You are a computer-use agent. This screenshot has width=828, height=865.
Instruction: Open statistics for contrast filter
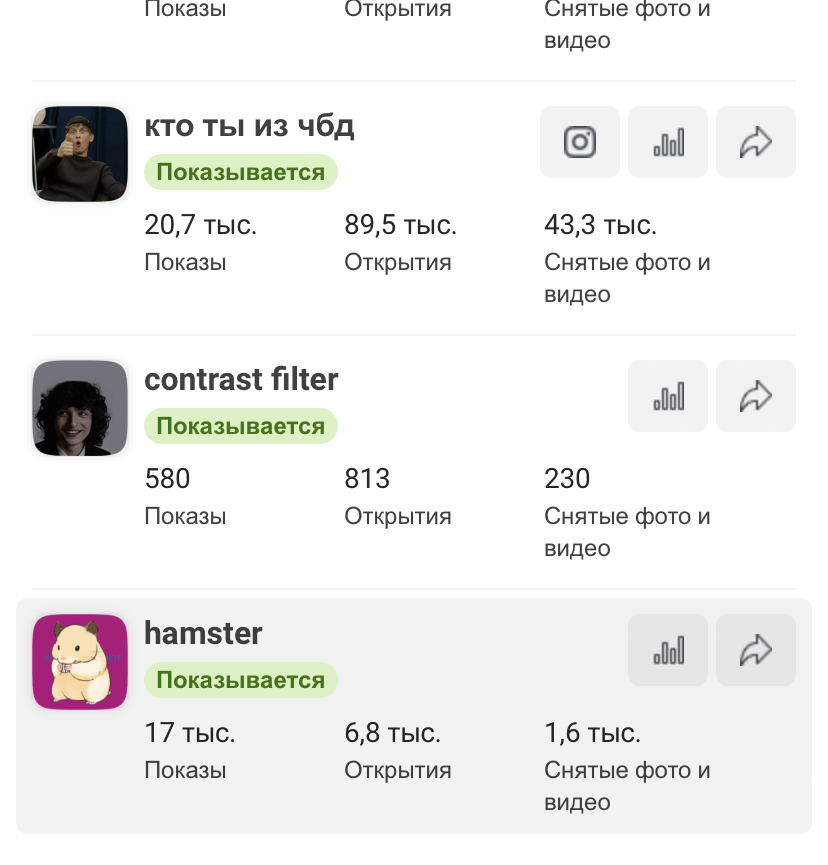coord(668,397)
